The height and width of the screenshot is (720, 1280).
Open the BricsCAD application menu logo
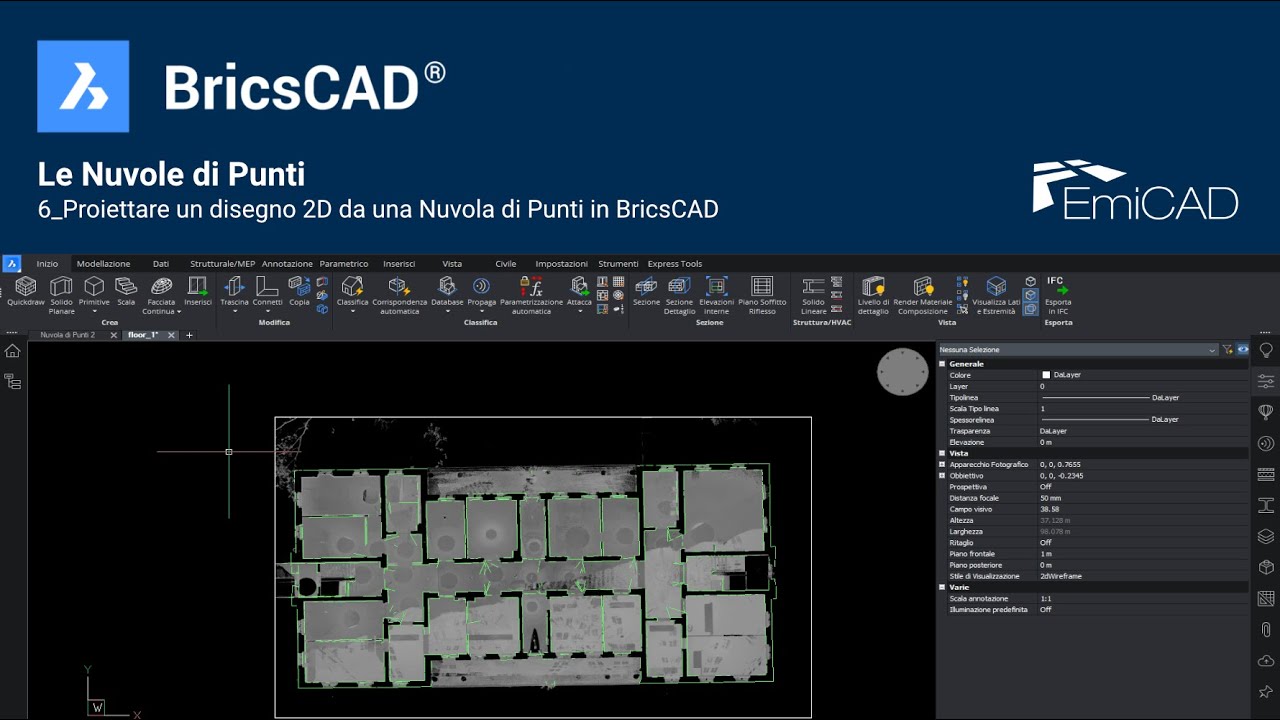[x=12, y=264]
